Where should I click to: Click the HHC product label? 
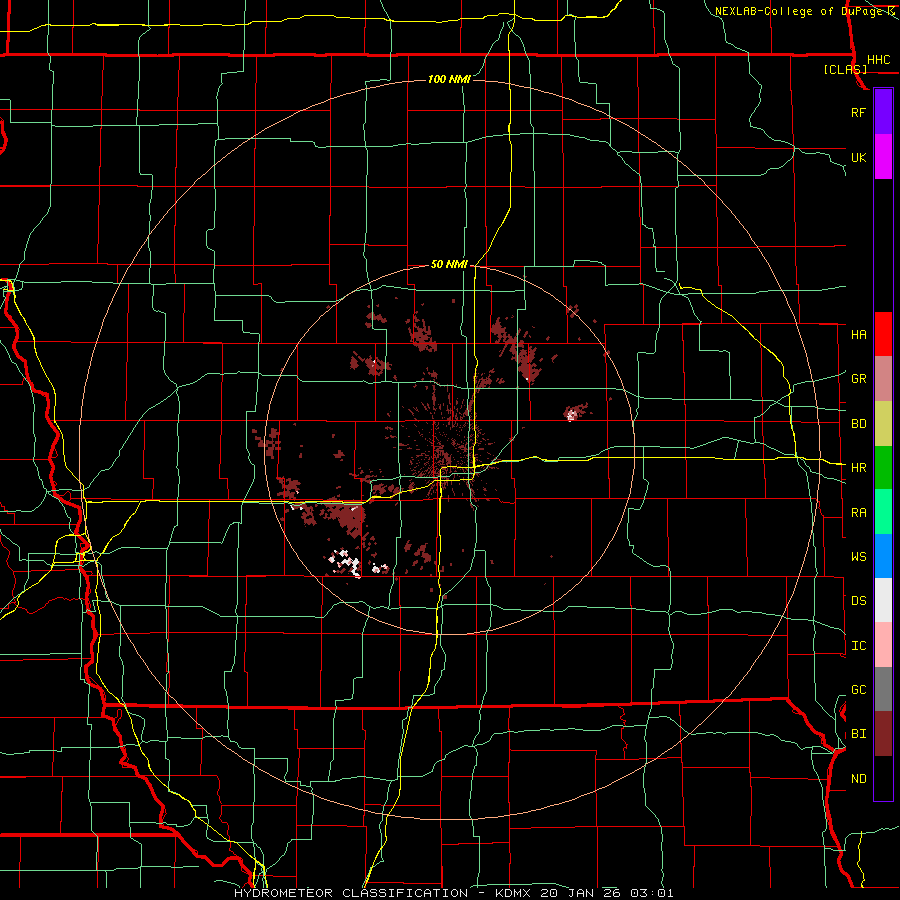point(879,60)
